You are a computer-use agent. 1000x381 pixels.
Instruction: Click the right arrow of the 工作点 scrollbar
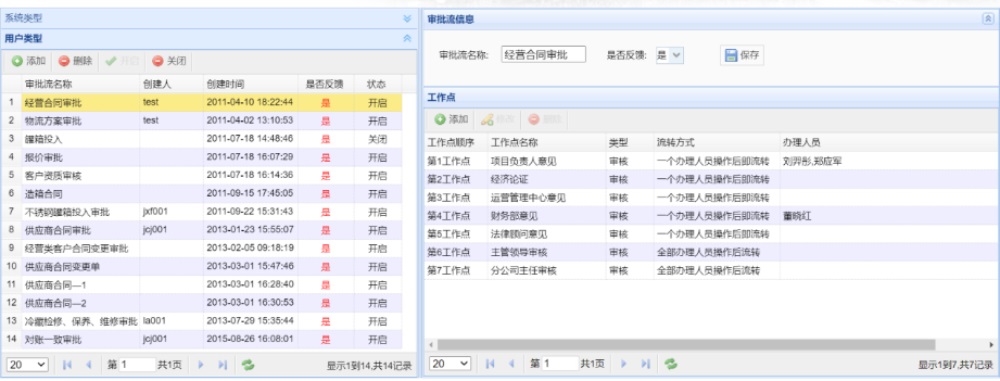[991, 345]
